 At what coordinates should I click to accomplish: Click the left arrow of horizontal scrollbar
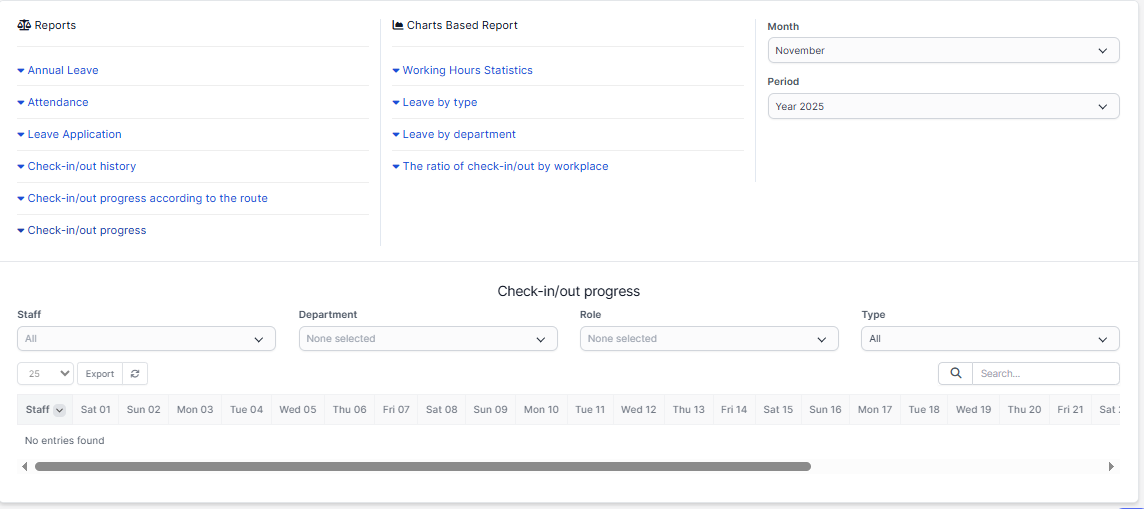click(24, 466)
